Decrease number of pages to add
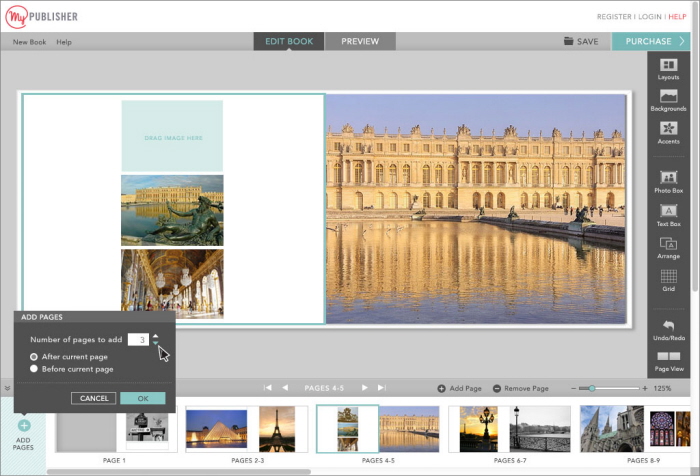This screenshot has height=476, width=700. coord(155,343)
